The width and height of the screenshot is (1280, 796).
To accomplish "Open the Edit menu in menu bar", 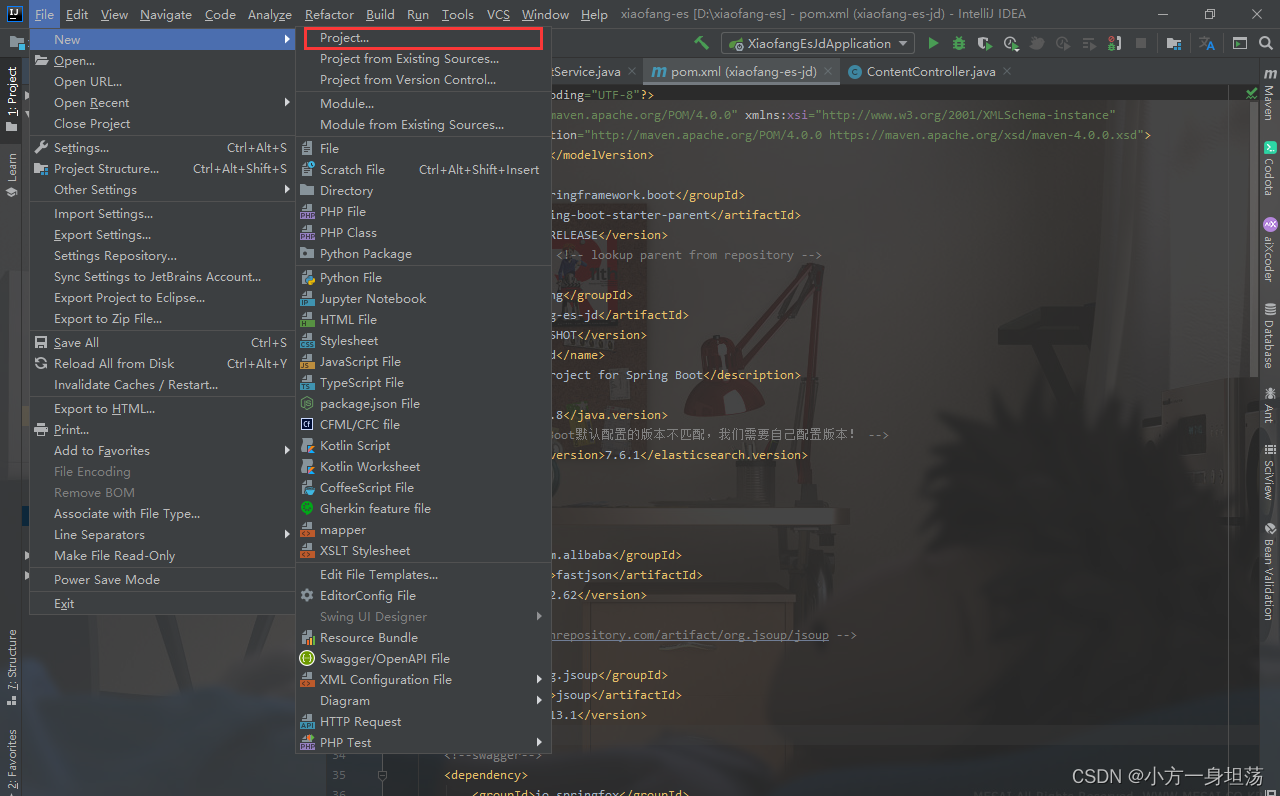I will pyautogui.click(x=77, y=14).
